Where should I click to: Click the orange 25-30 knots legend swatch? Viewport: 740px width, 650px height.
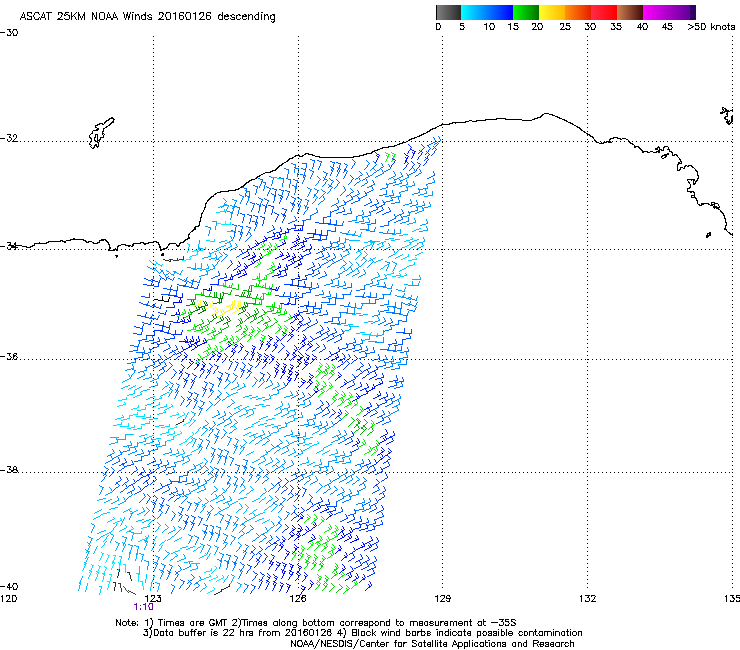pos(578,12)
